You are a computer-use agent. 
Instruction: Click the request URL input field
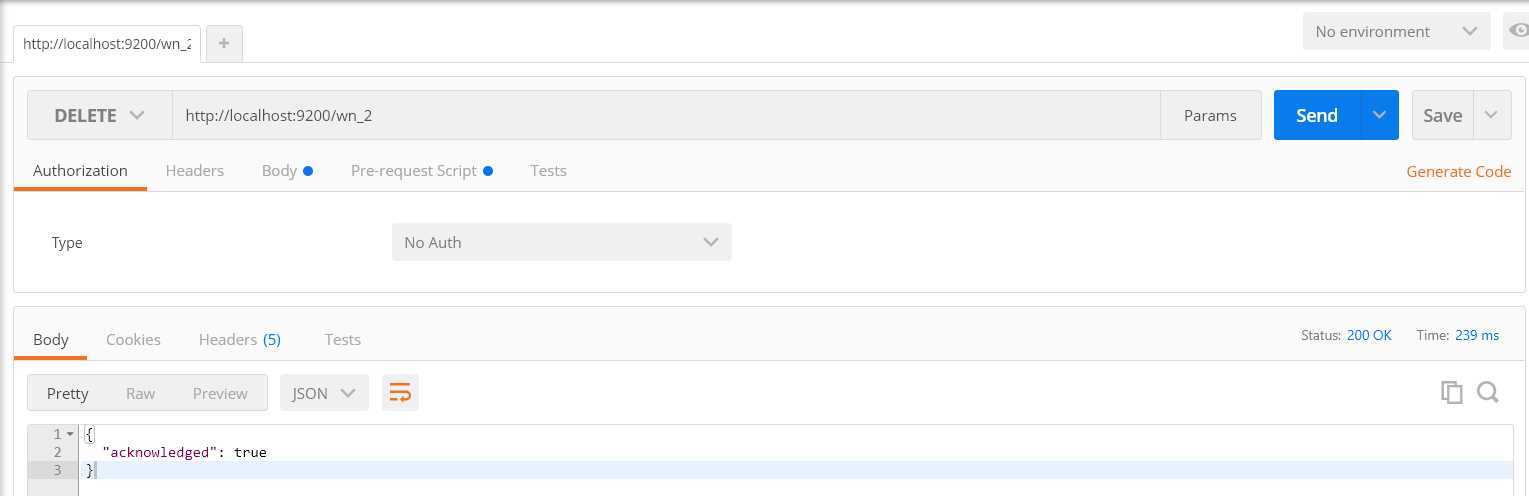pos(666,115)
